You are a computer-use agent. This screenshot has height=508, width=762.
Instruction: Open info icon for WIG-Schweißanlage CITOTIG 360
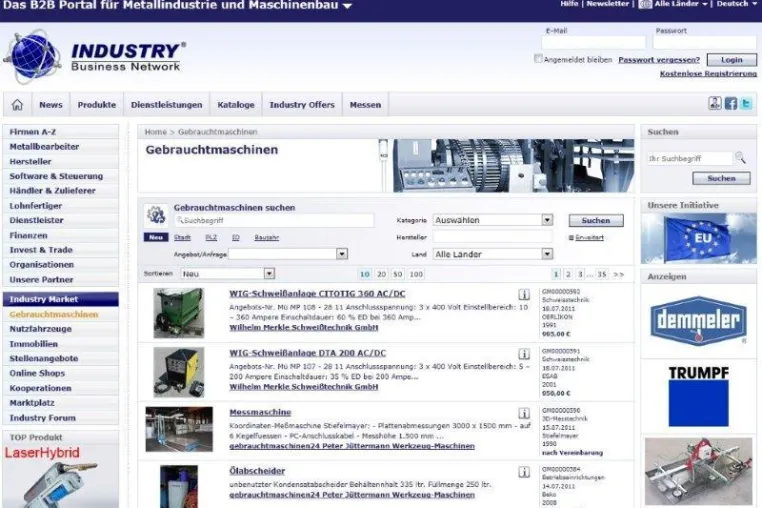524,294
